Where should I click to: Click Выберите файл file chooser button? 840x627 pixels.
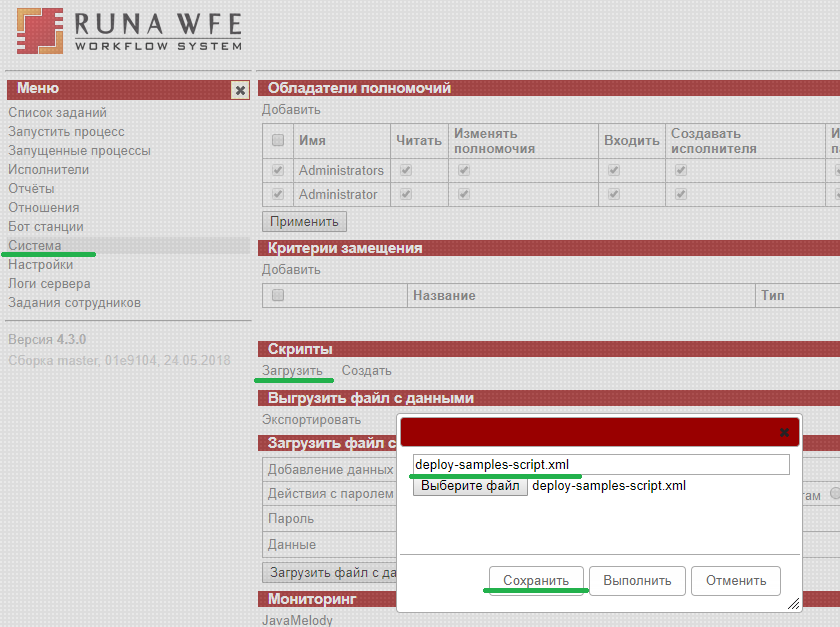(470, 487)
